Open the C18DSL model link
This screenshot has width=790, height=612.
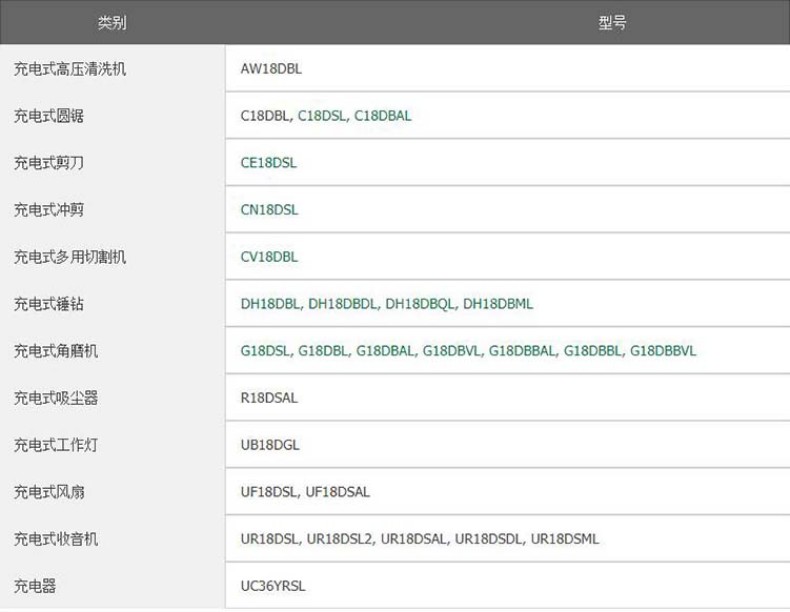pyautogui.click(x=322, y=116)
